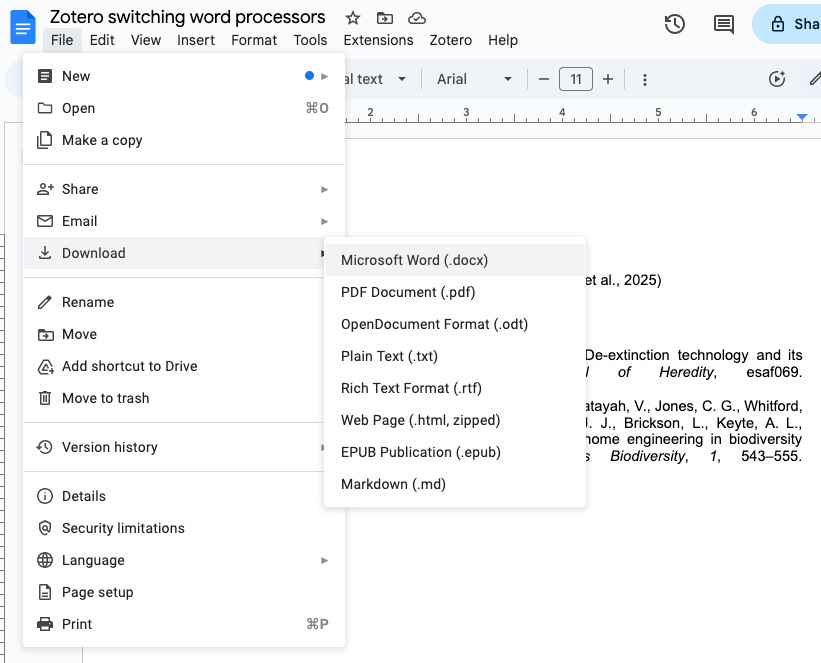Click the Biodiversity journal name in the reference
Image resolution: width=821 pixels, height=663 pixels.
click(648, 456)
